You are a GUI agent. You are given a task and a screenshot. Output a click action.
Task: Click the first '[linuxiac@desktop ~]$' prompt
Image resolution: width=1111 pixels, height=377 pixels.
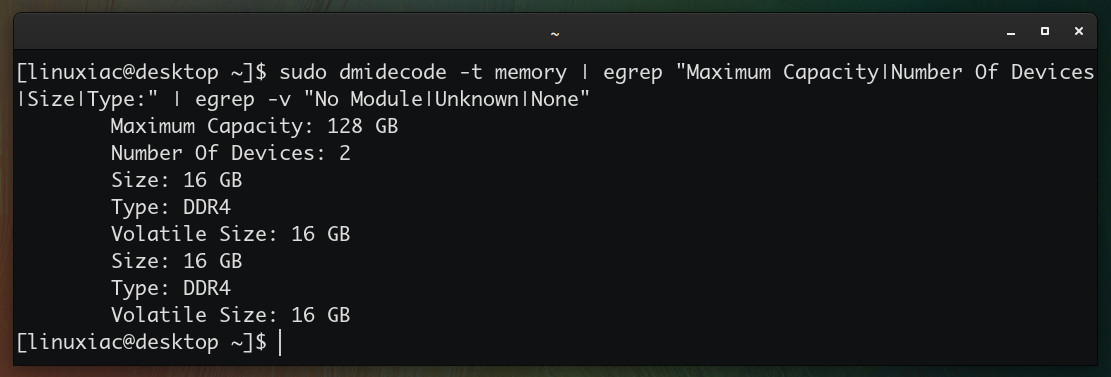coord(142,73)
